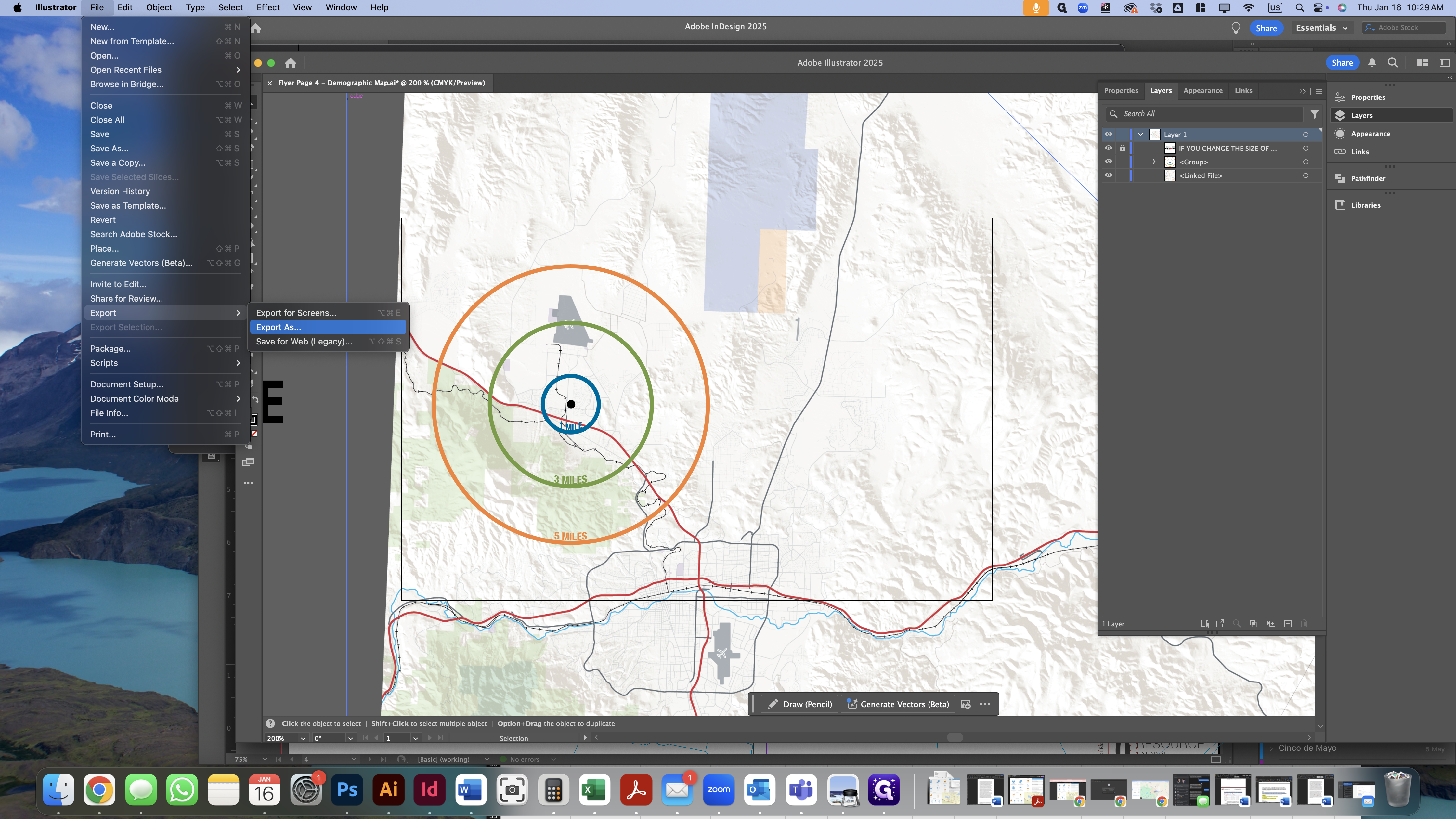This screenshot has width=1456, height=819.
Task: Open artboard navigation dropdown
Action: [415, 738]
